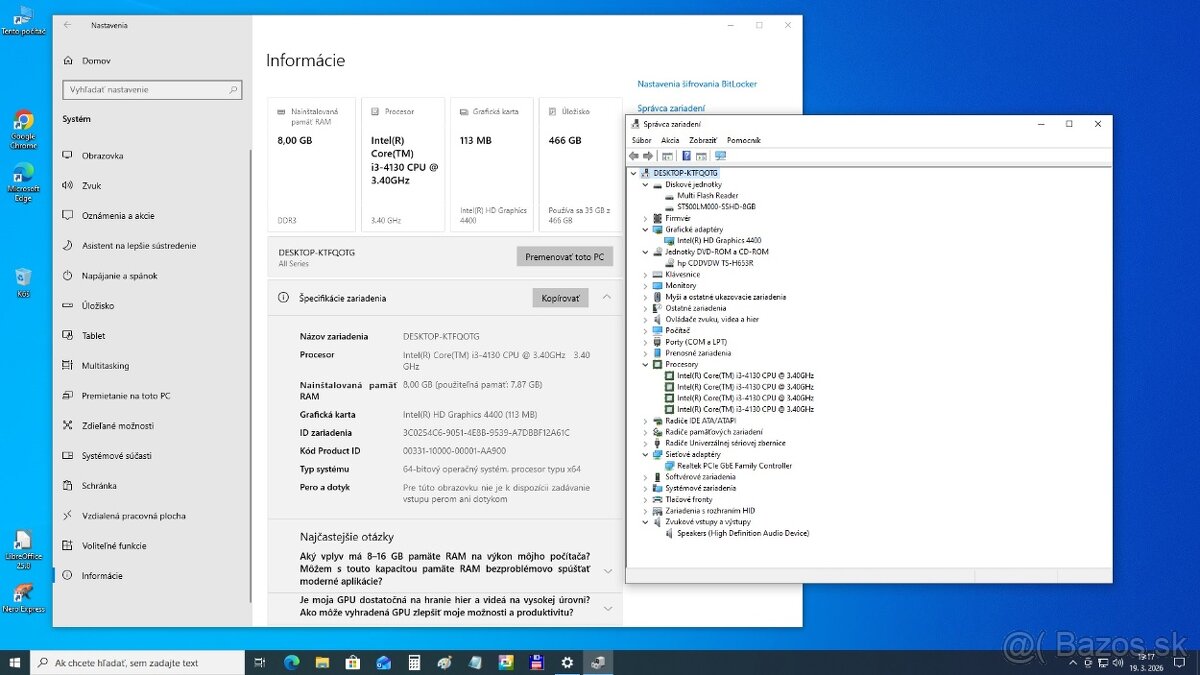This screenshot has width=1200, height=675.
Task: Open Microsoft Store from the taskbar
Action: 352,662
